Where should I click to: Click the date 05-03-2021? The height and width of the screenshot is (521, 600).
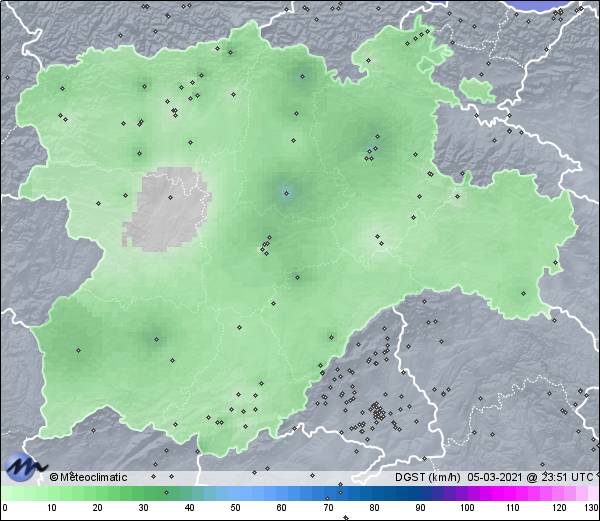tap(495, 477)
